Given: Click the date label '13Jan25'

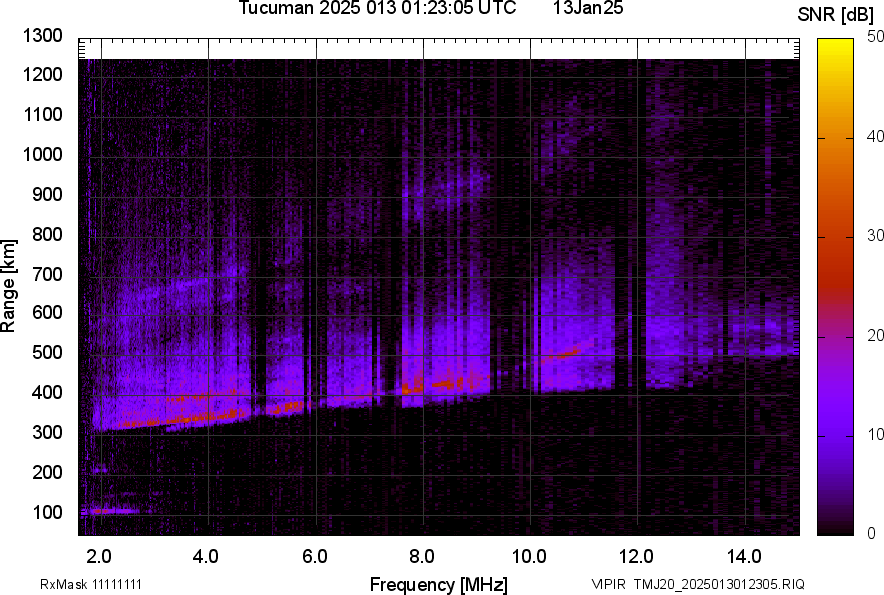Looking at the screenshot, I should tap(588, 8).
